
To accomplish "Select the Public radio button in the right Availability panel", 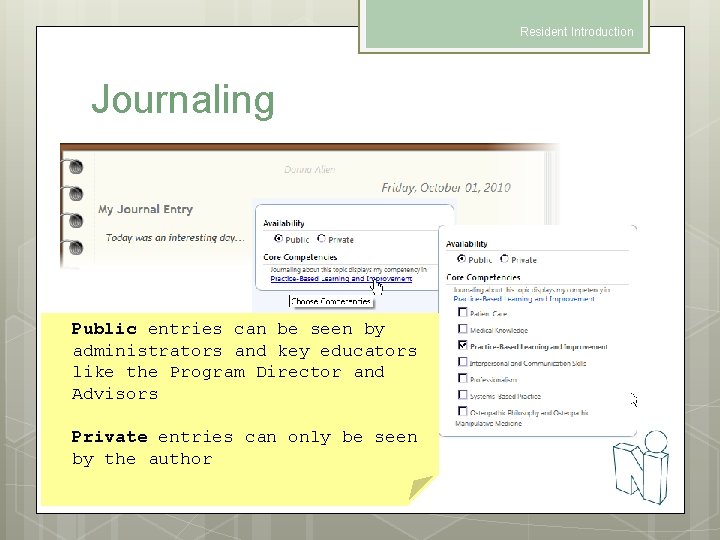I will (x=461, y=259).
